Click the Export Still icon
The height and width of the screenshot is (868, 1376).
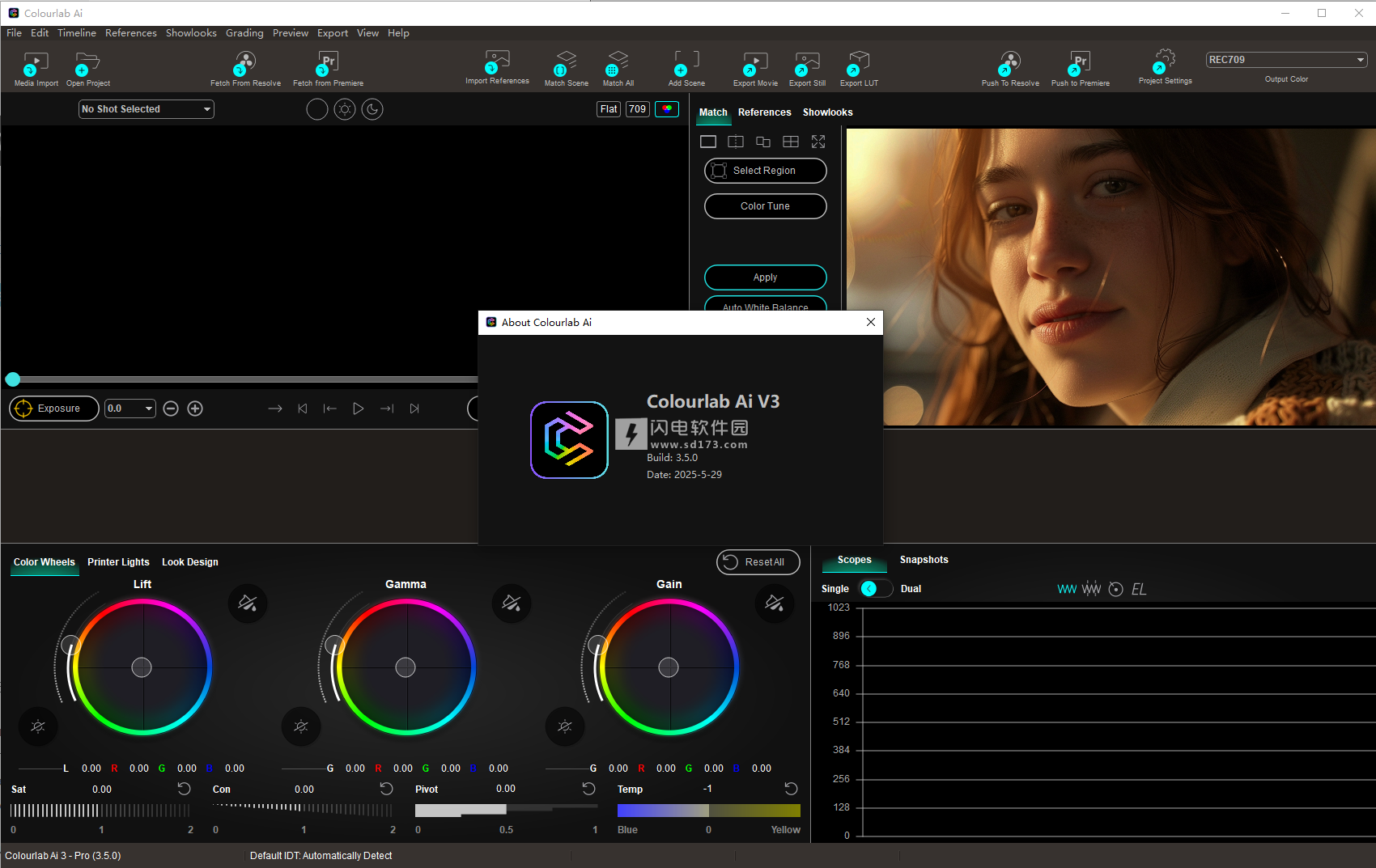click(807, 63)
